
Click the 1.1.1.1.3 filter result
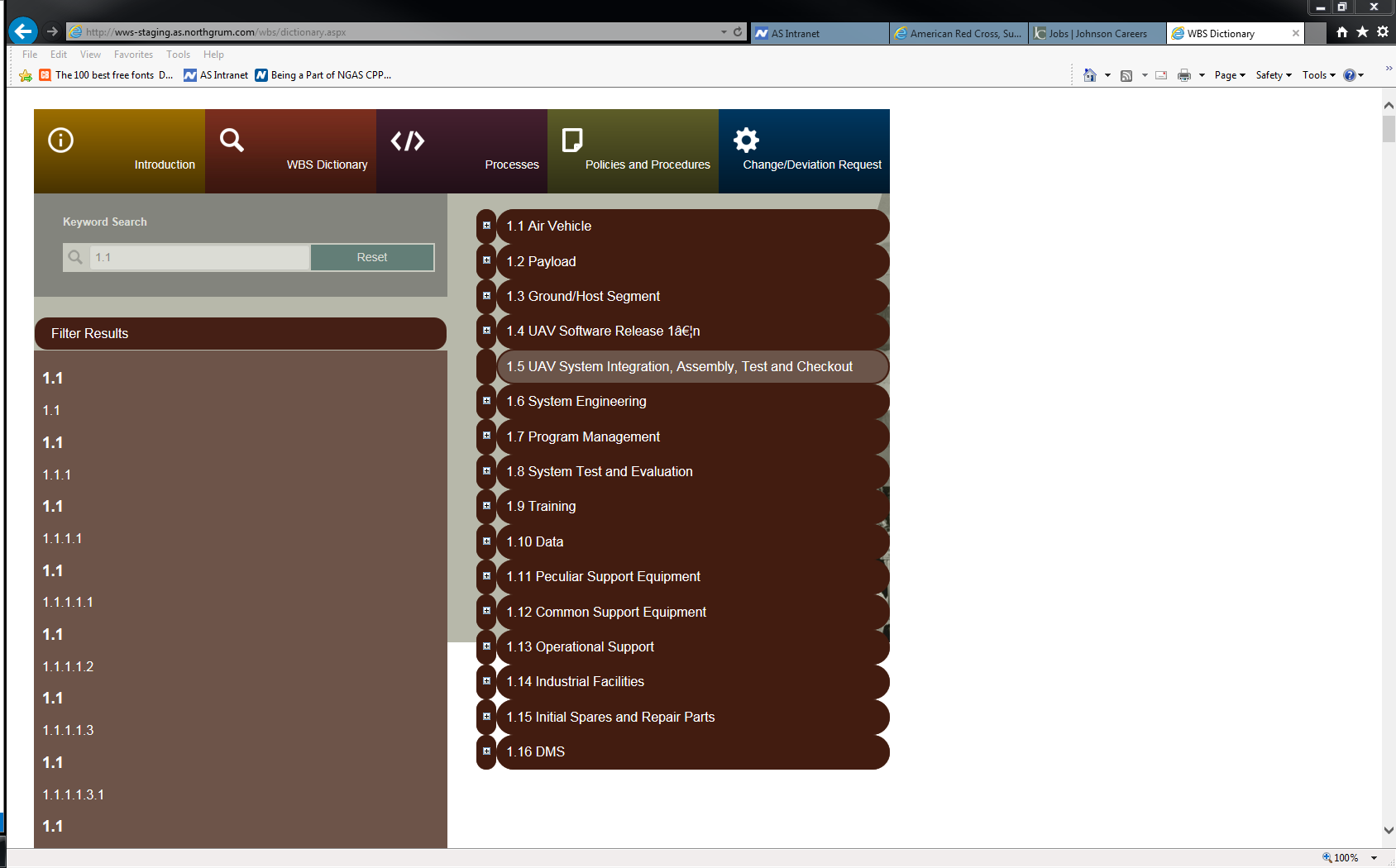pyautogui.click(x=68, y=731)
